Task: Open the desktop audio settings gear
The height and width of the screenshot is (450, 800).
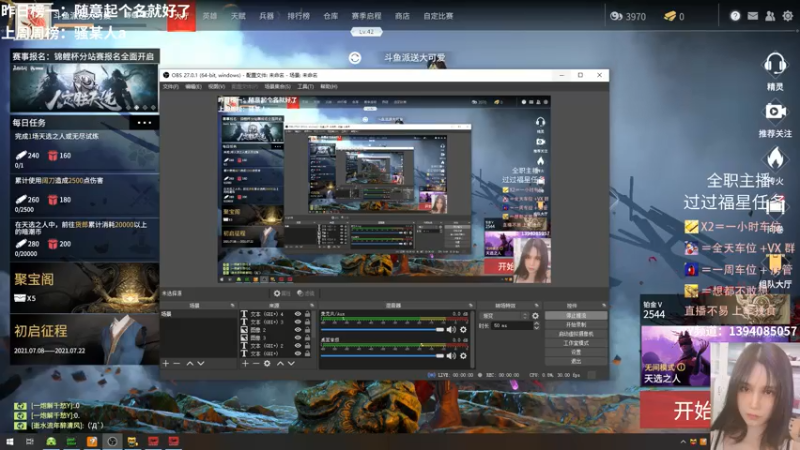Action: point(463,356)
